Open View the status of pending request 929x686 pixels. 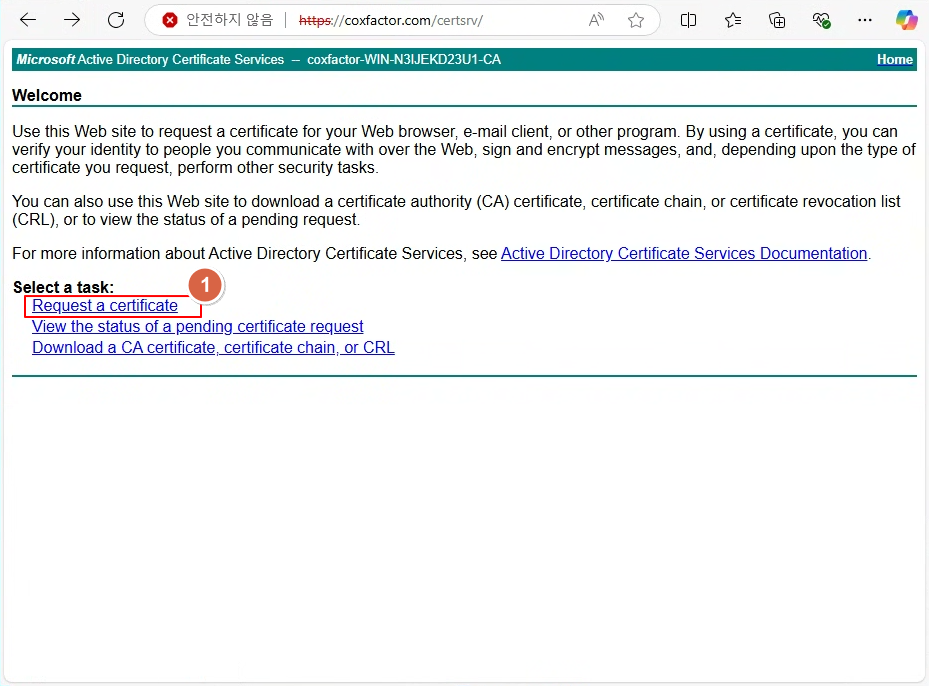(197, 326)
